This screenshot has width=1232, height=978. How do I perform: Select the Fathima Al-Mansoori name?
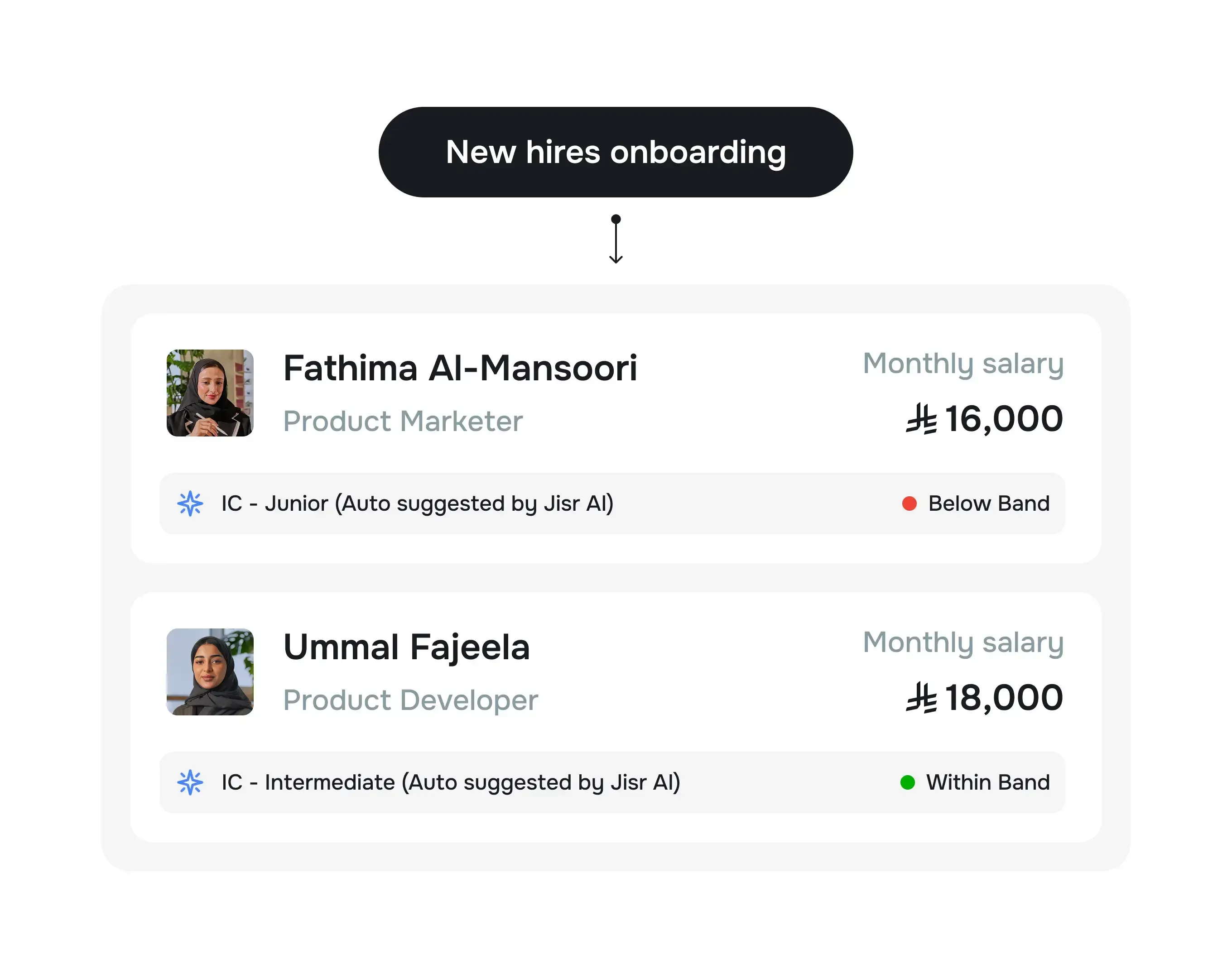[460, 368]
